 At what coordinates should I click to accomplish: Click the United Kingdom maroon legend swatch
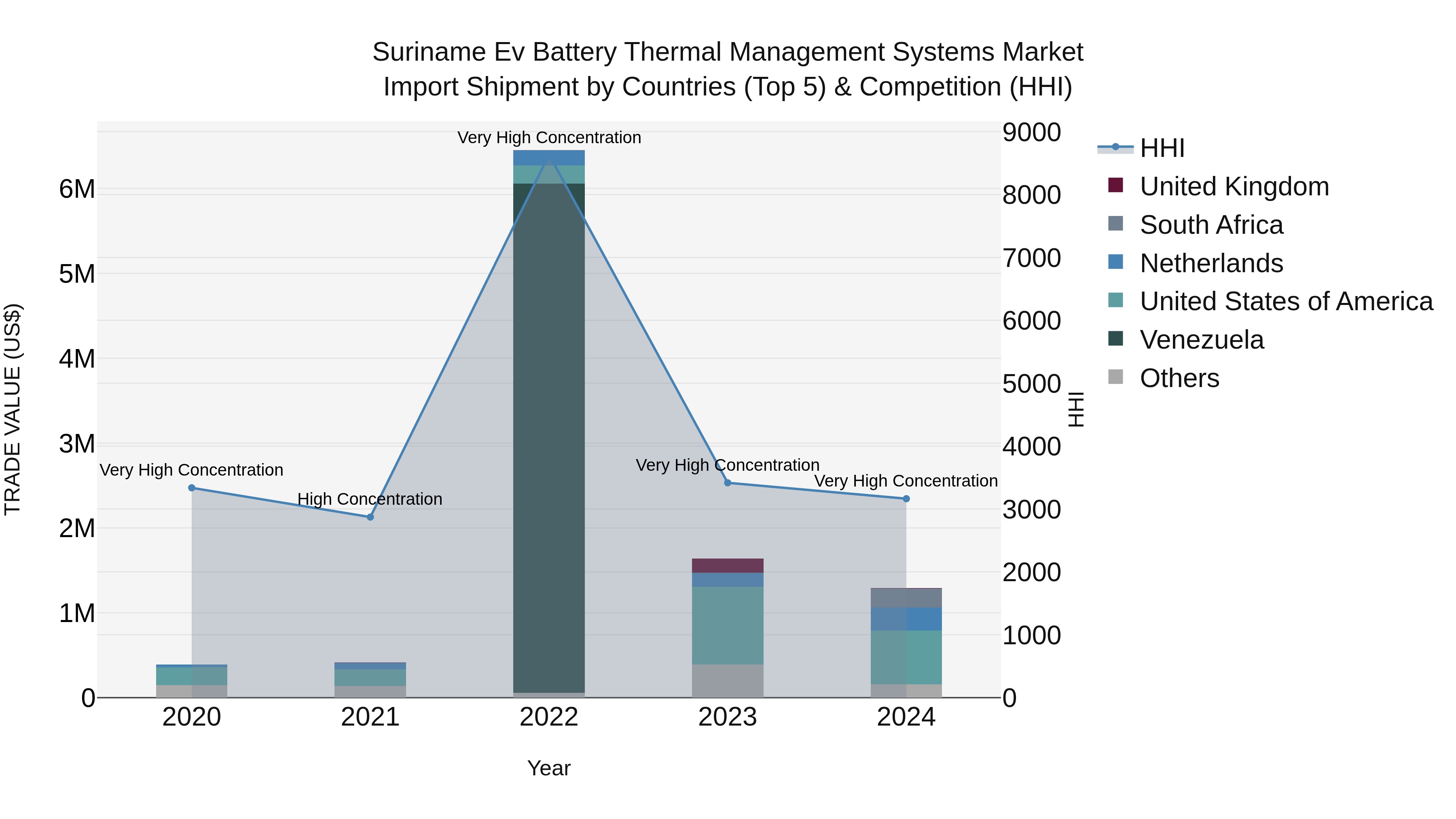pos(1116,185)
